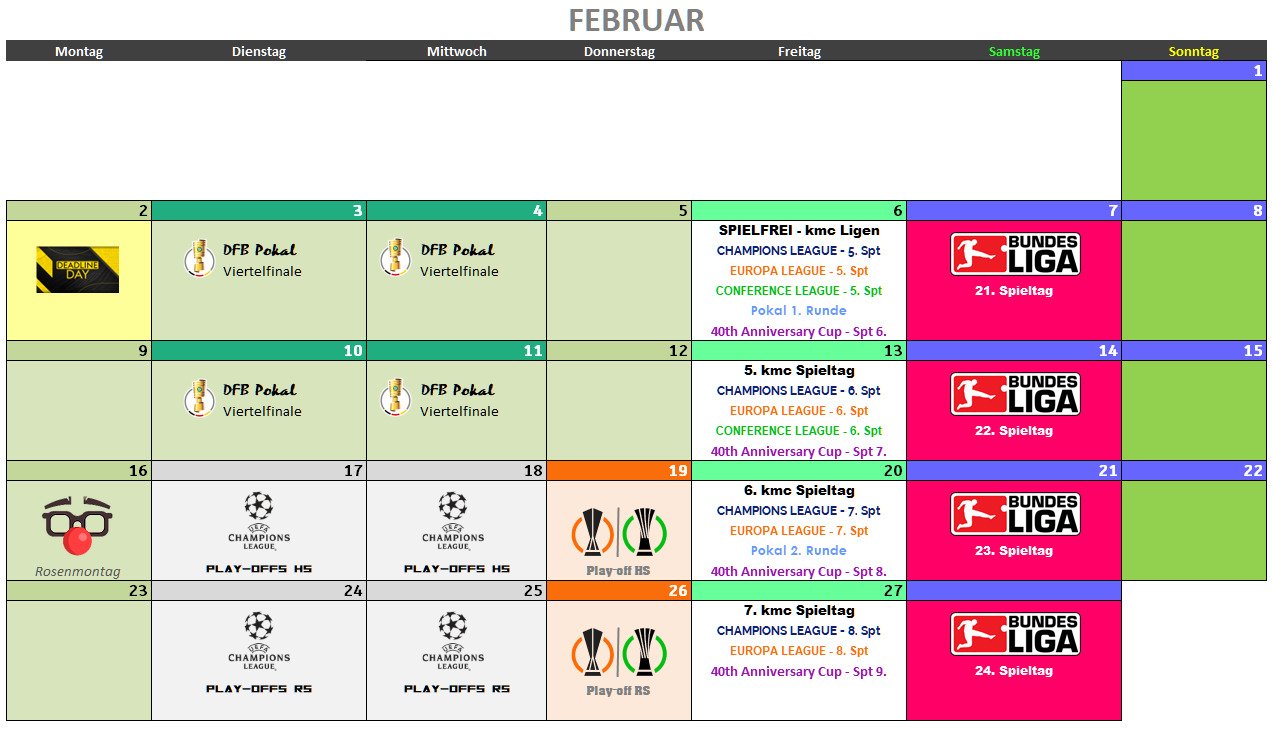The image size is (1273, 741).
Task: Click the Deadline Day icon
Action: point(78,269)
